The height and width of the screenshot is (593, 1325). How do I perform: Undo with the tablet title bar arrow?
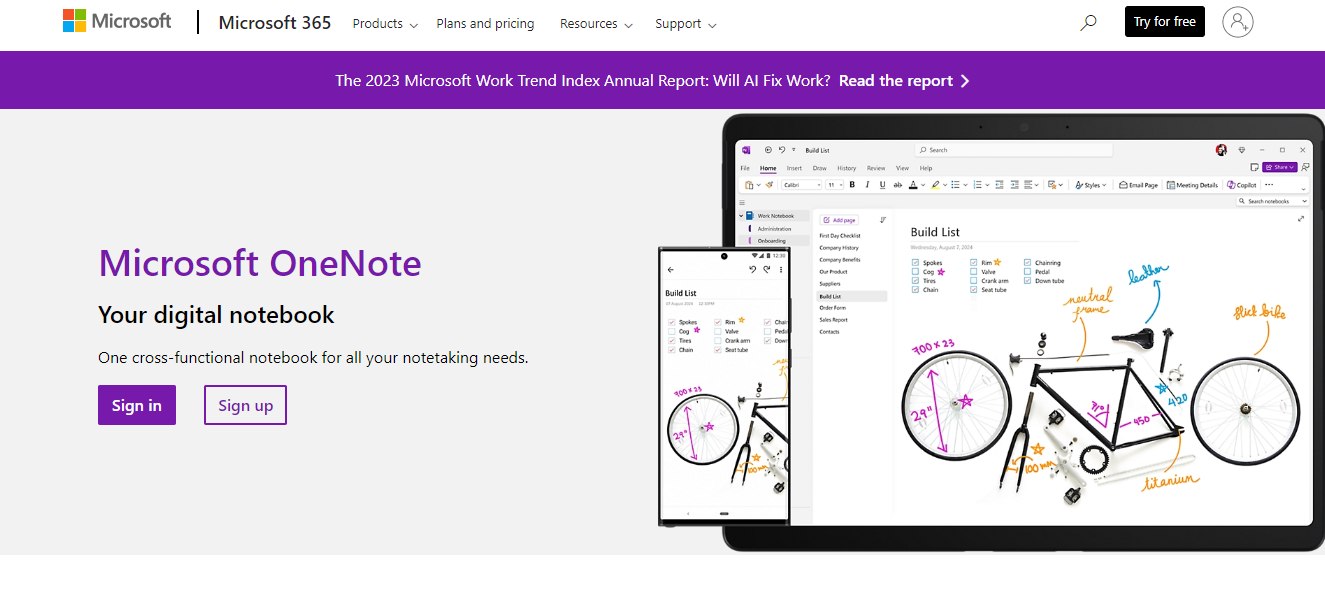(x=782, y=150)
